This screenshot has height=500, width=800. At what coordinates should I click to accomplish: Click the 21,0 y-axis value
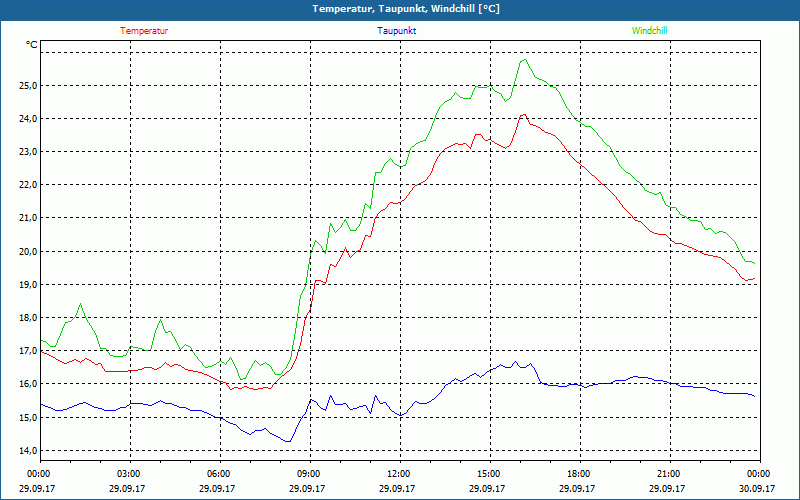pos(28,218)
